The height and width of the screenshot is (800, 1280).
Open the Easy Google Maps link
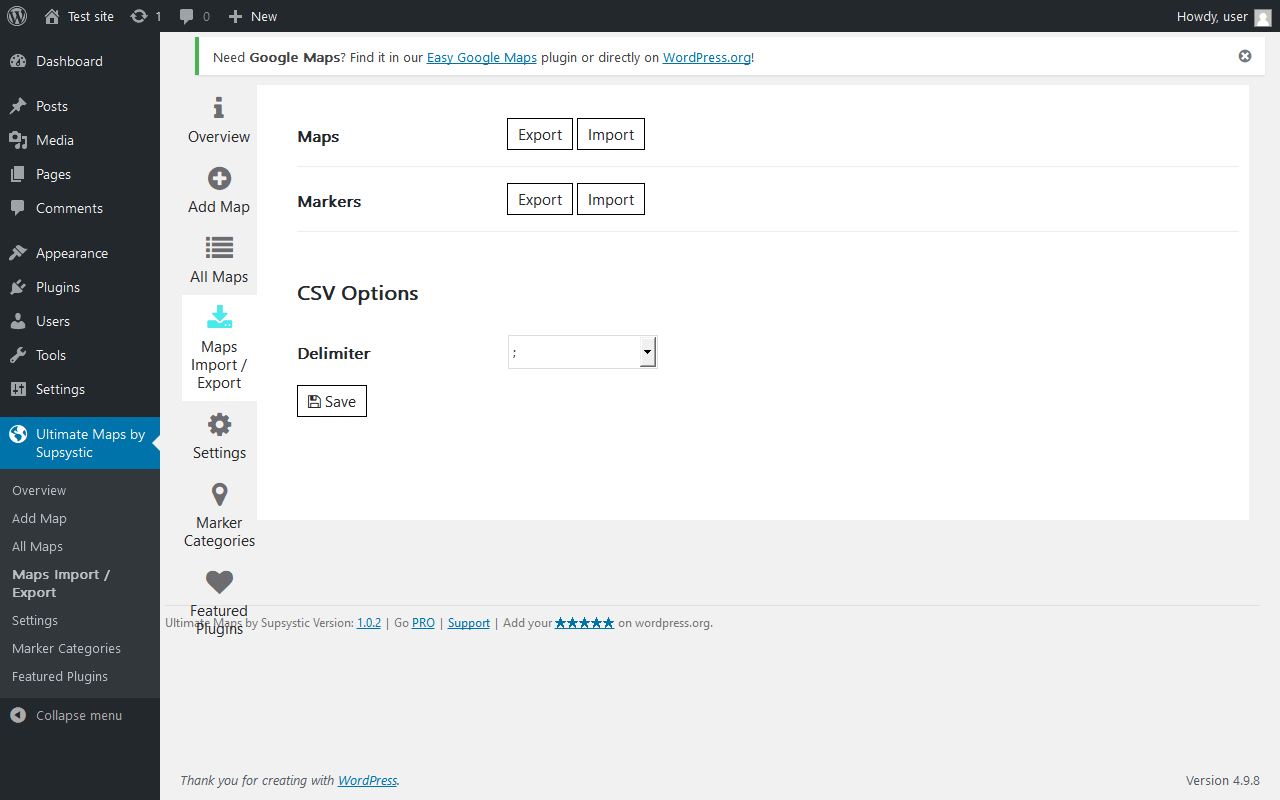tap(482, 57)
